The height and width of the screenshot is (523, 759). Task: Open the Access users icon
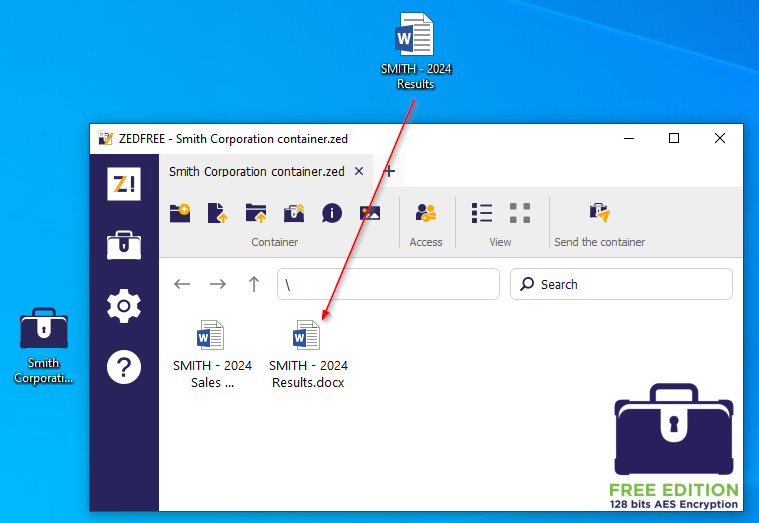click(x=426, y=213)
